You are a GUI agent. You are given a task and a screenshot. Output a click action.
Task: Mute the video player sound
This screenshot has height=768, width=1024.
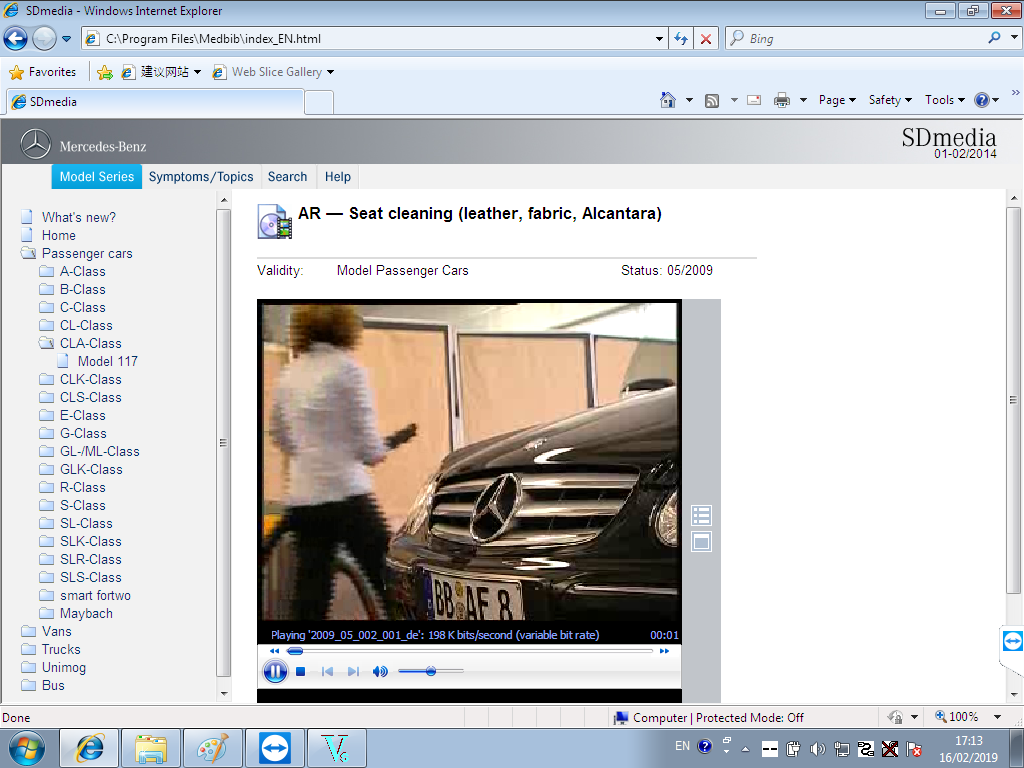tap(380, 672)
